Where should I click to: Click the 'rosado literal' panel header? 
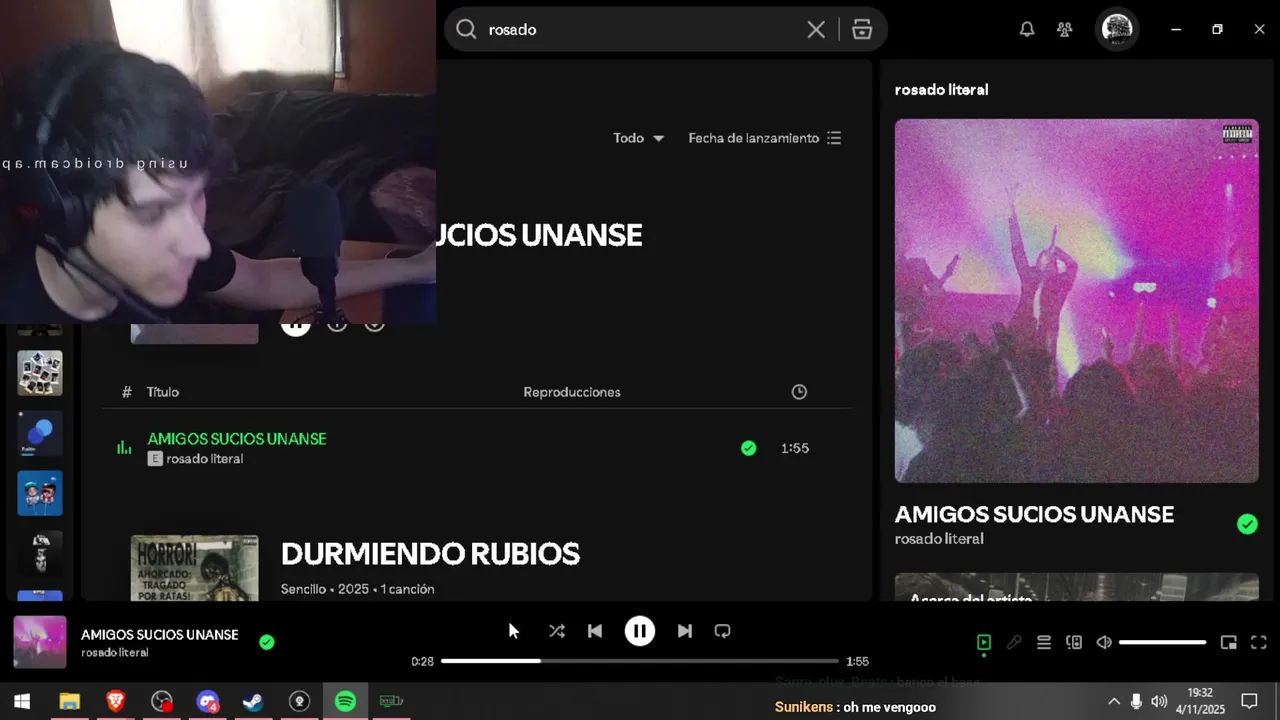point(941,90)
